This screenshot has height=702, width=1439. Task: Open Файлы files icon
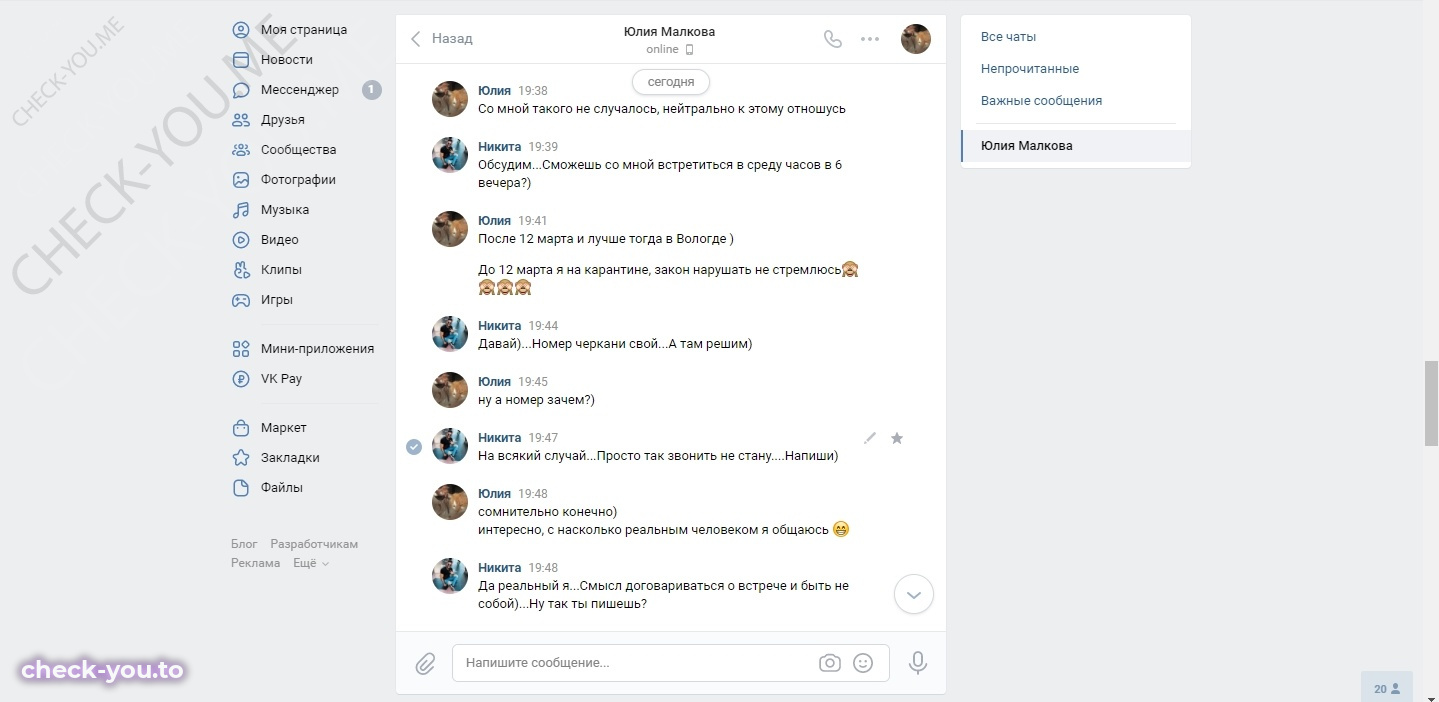coord(241,488)
